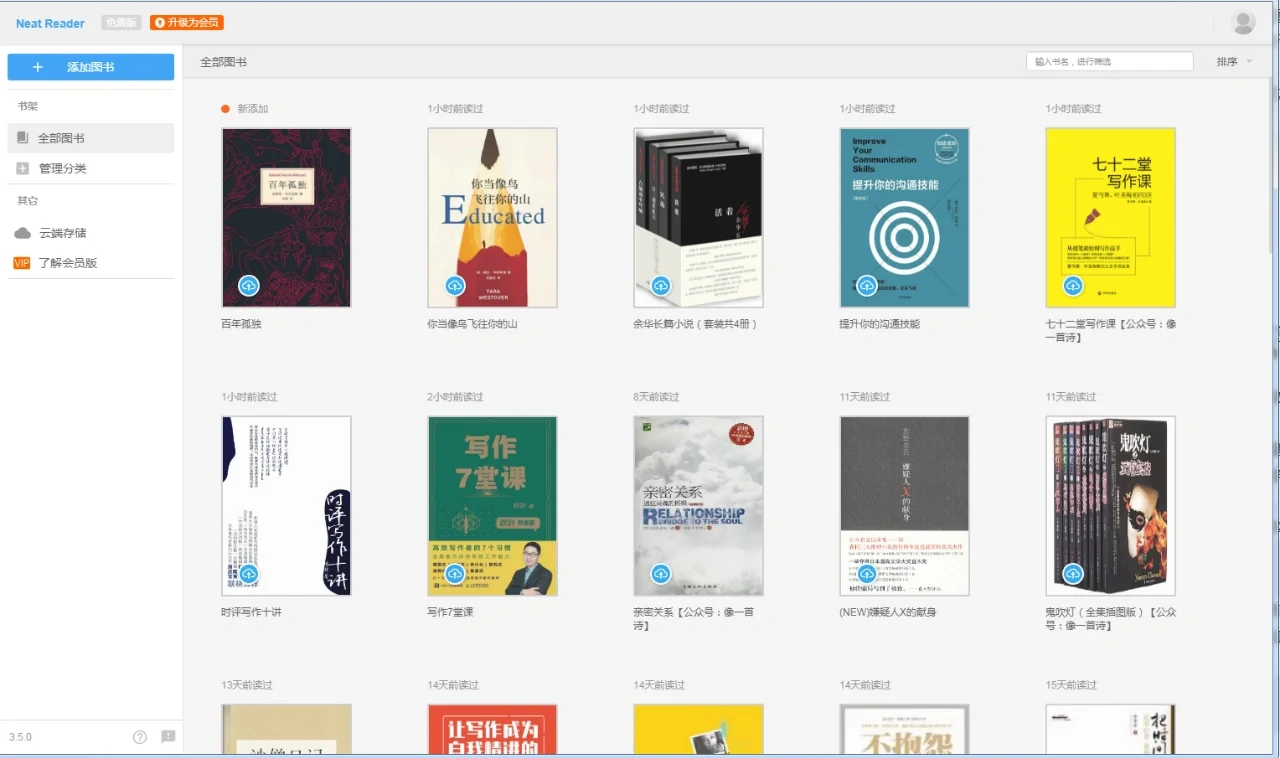Click the cloud upload icon on 写作7堂课
Image resolution: width=1280 pixels, height=758 pixels.
[455, 574]
